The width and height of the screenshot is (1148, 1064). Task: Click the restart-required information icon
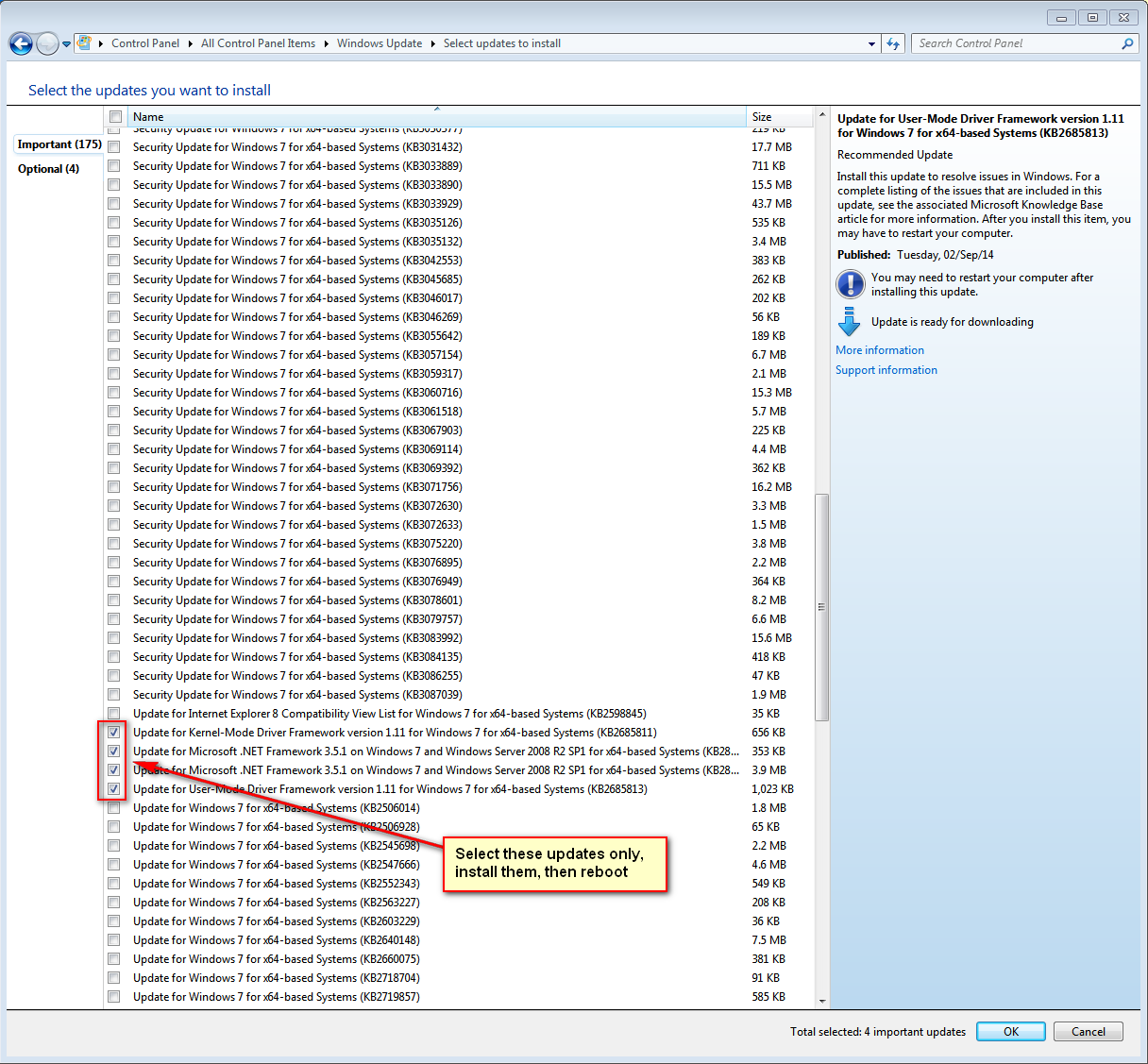pyautogui.click(x=850, y=284)
